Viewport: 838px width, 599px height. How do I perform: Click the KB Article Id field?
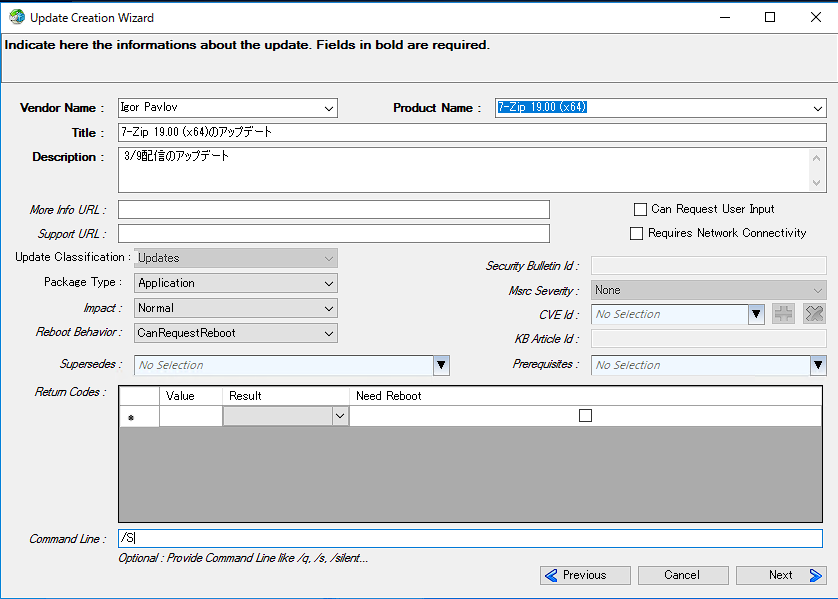708,339
